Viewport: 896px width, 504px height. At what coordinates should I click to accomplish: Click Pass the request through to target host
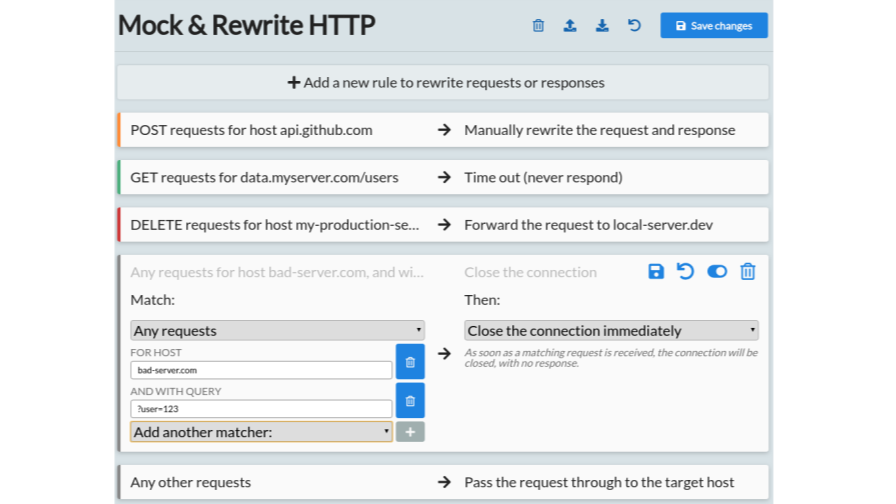pos(599,482)
